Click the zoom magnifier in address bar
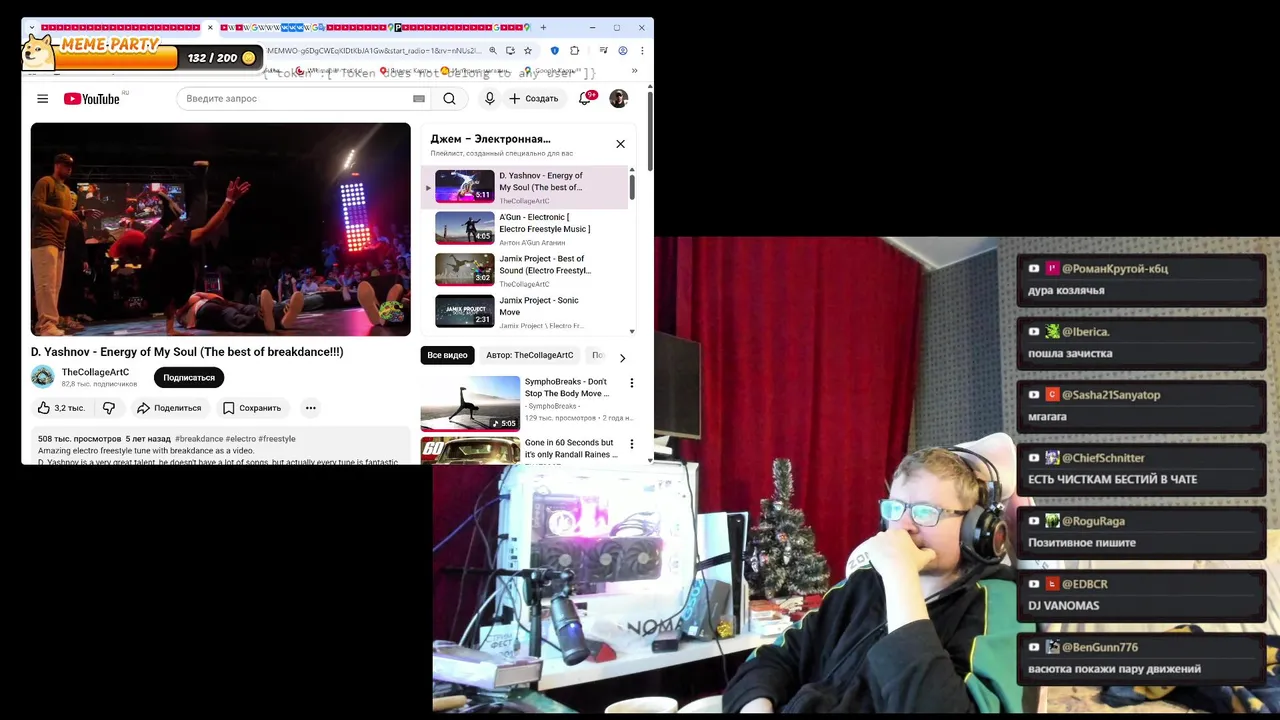This screenshot has height=720, width=1280. (x=493, y=51)
